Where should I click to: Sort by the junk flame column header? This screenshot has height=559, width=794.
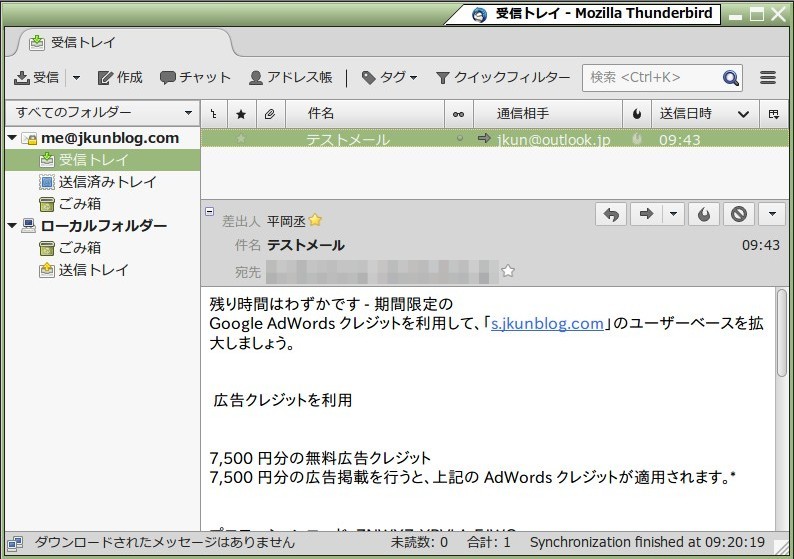[x=637, y=114]
